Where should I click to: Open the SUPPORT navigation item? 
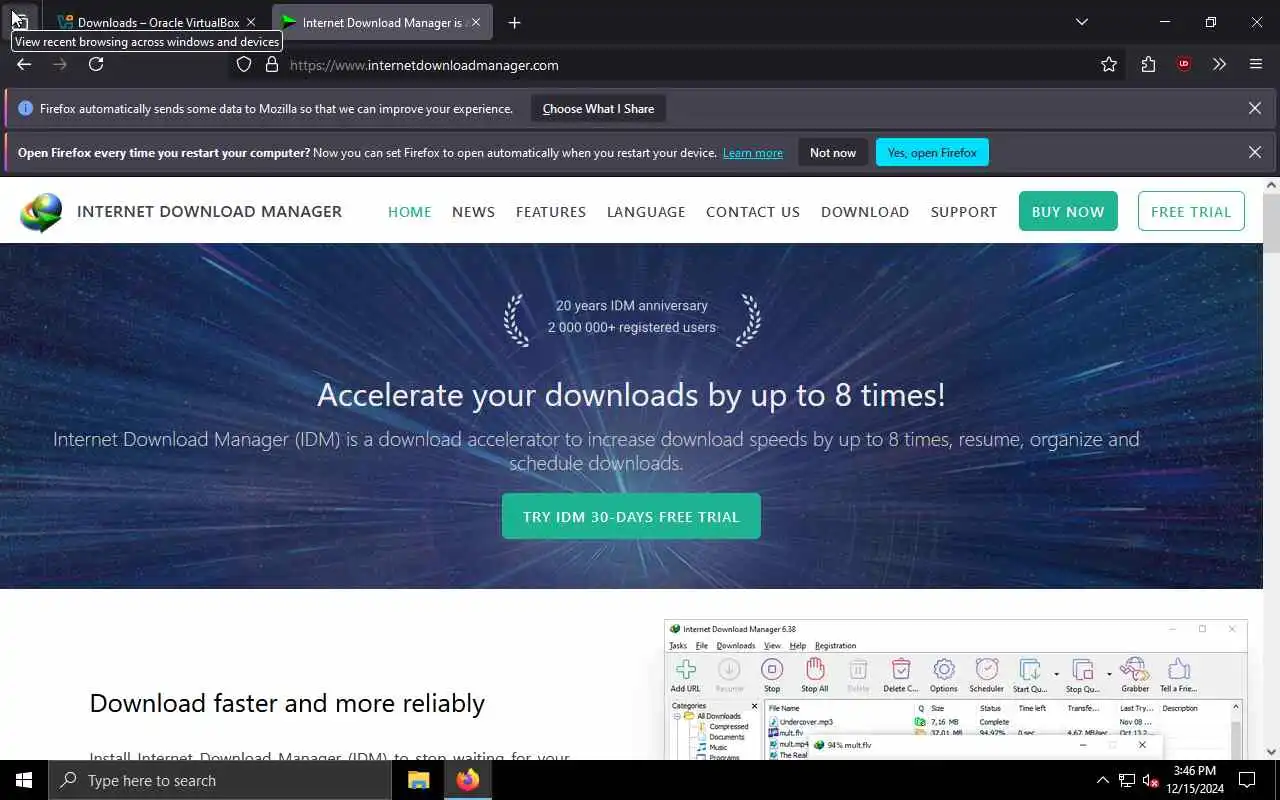[x=964, y=212]
